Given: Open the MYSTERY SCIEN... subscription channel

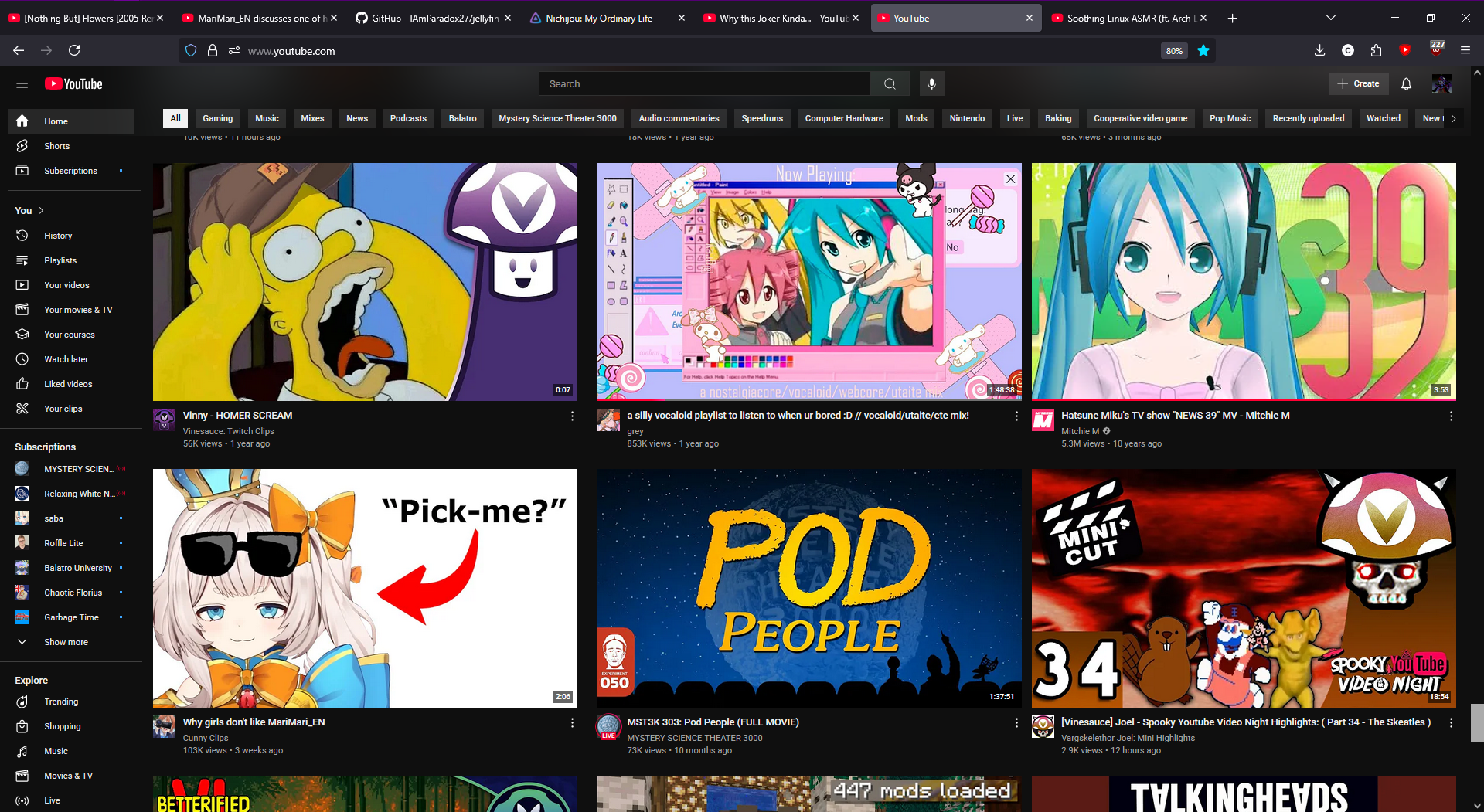Looking at the screenshot, I should tap(70, 469).
